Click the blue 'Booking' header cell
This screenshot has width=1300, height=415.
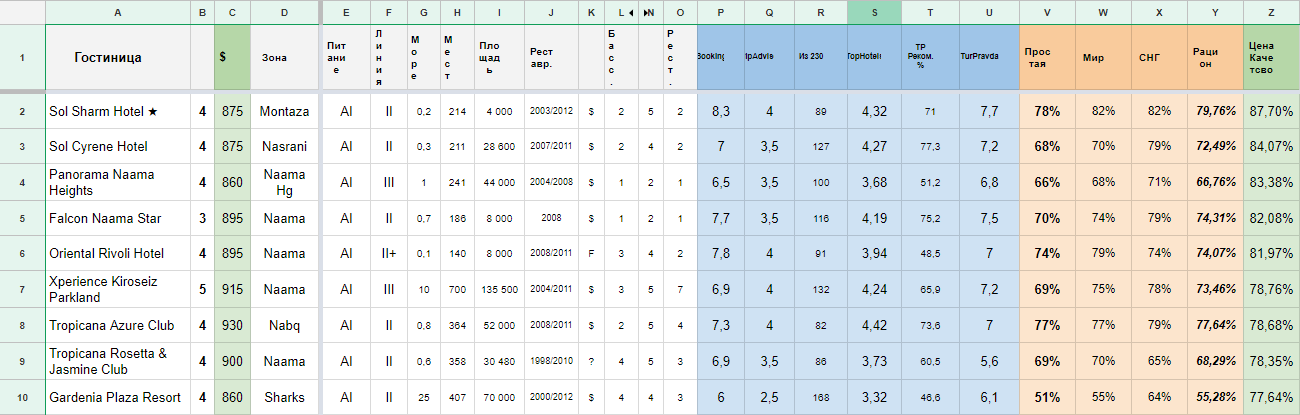pos(721,57)
